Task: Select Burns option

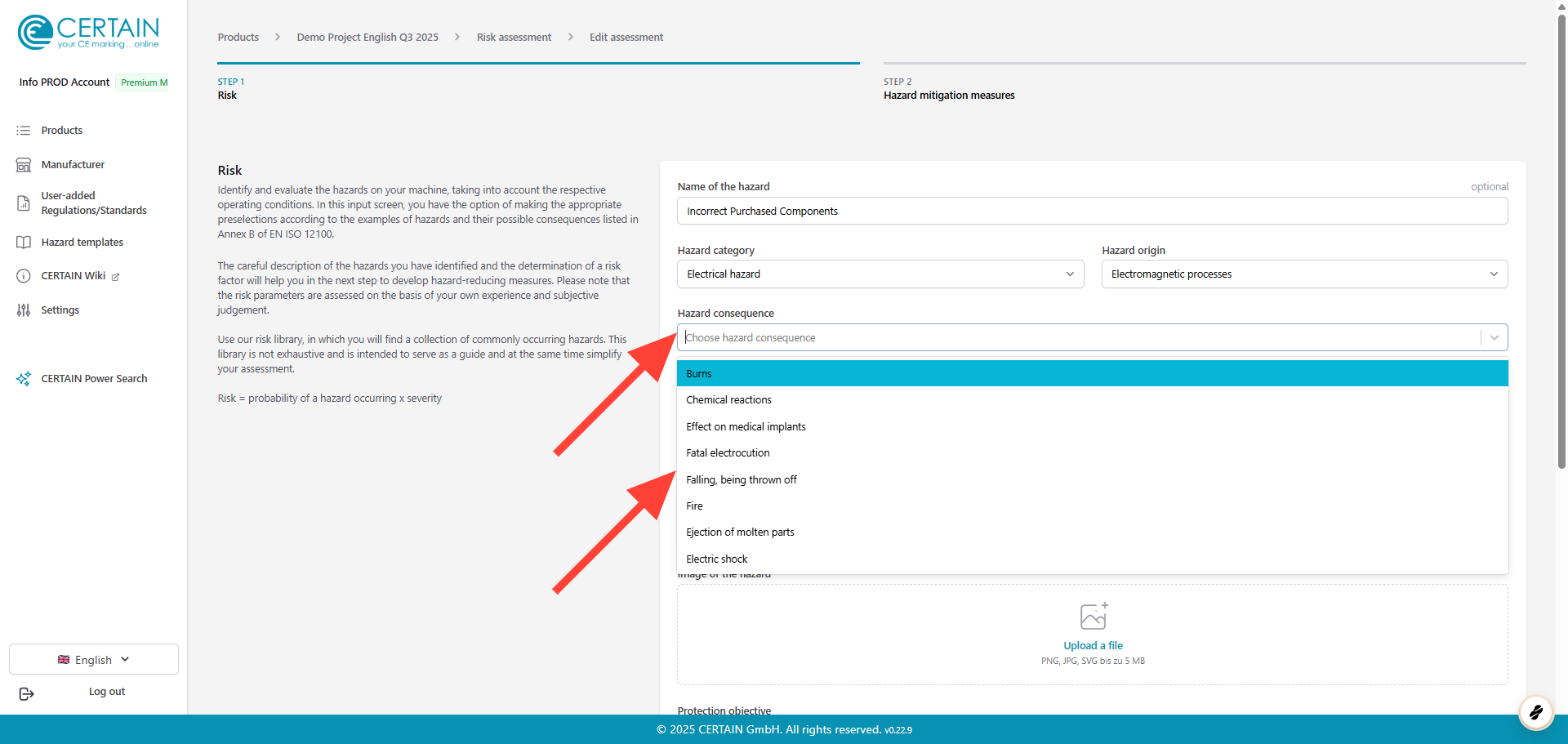Action: click(x=1093, y=373)
